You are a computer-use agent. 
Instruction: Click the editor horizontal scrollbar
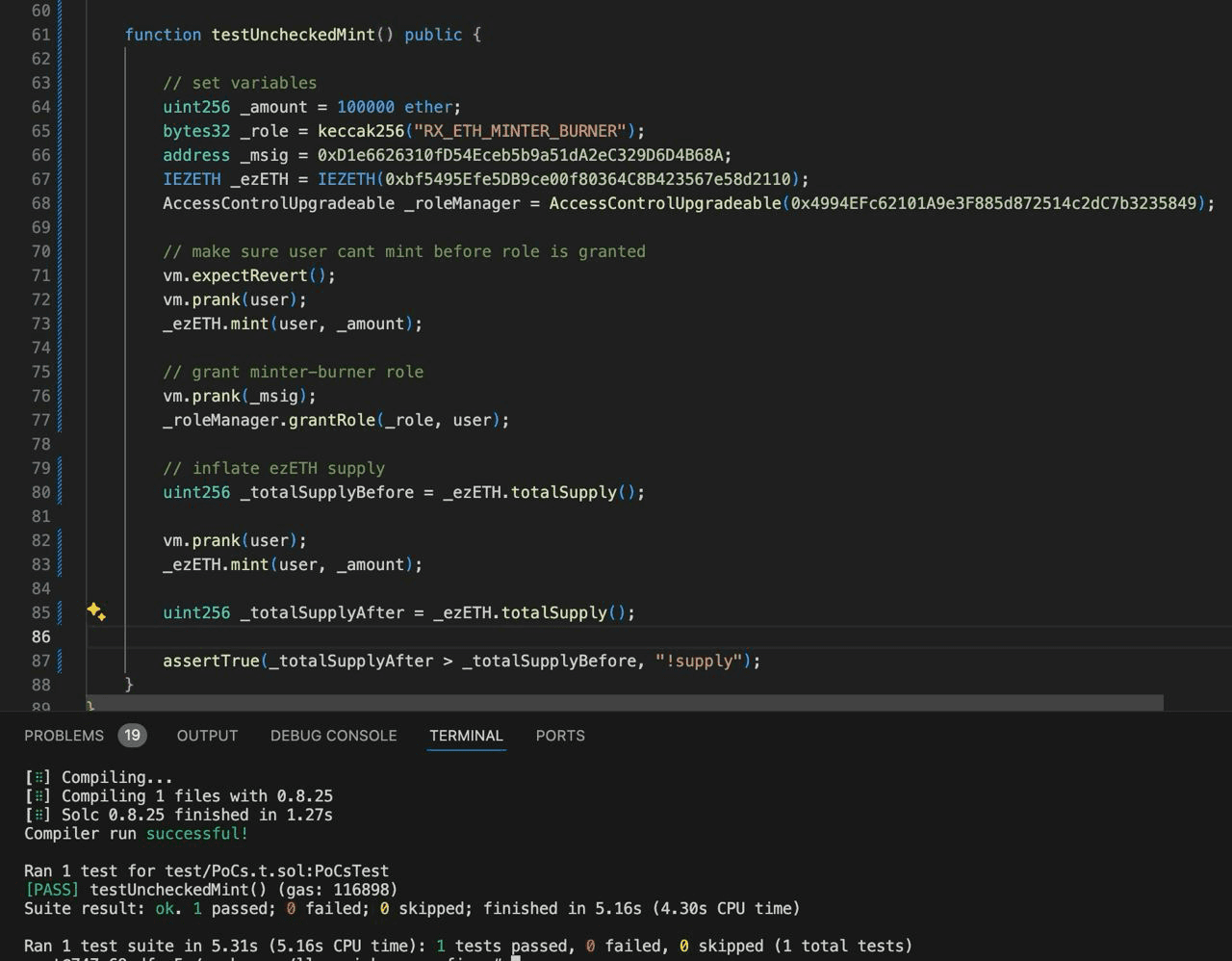624,703
